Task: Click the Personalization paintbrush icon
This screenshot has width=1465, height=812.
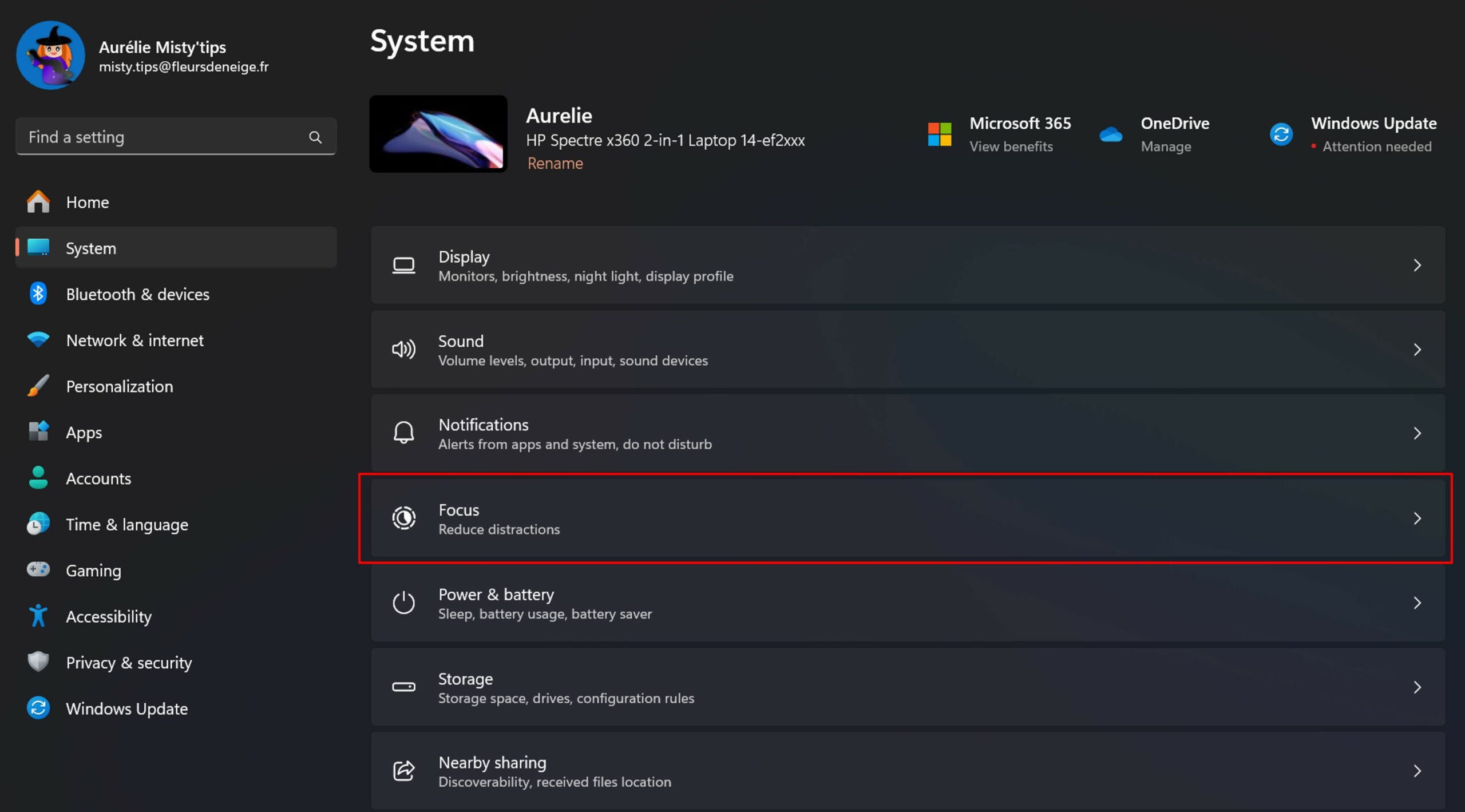Action: (x=38, y=386)
